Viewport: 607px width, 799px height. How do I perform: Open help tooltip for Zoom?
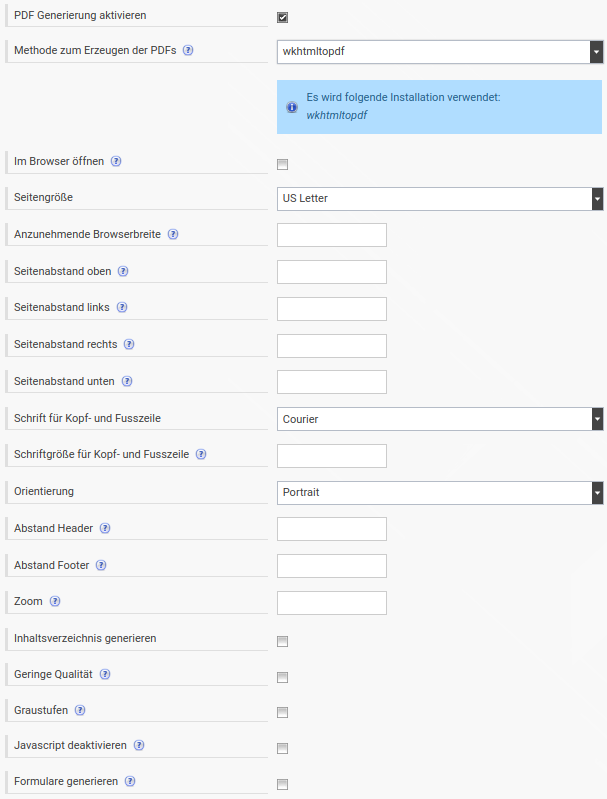coord(55,601)
